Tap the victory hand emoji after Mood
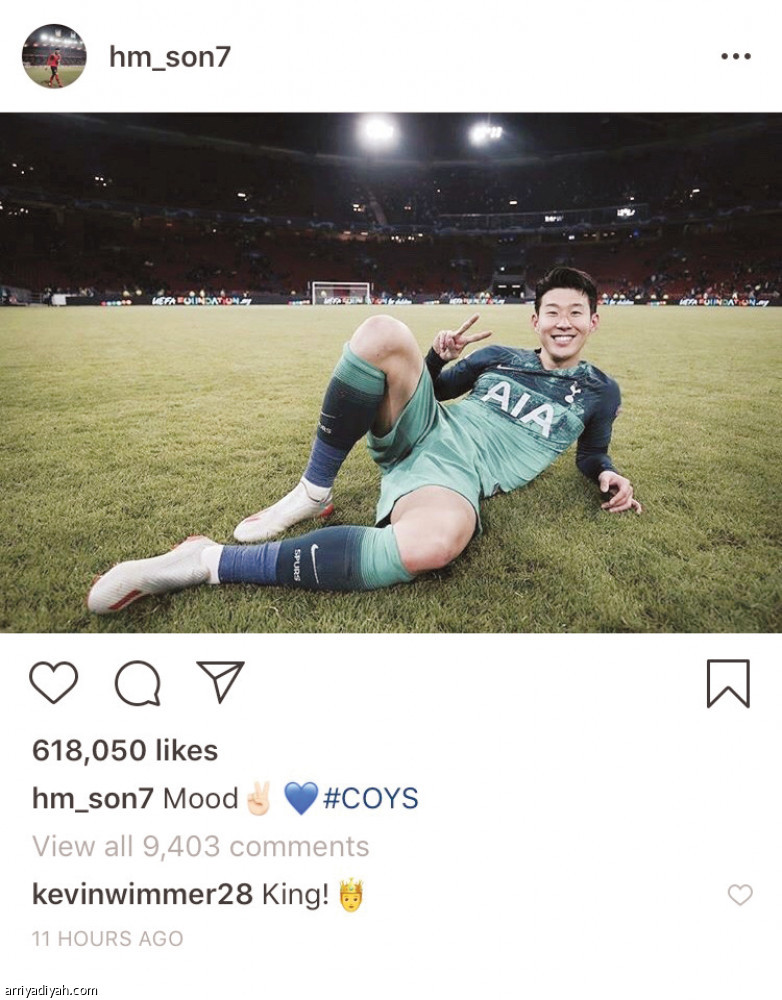The height and width of the screenshot is (1000, 782). [x=259, y=798]
